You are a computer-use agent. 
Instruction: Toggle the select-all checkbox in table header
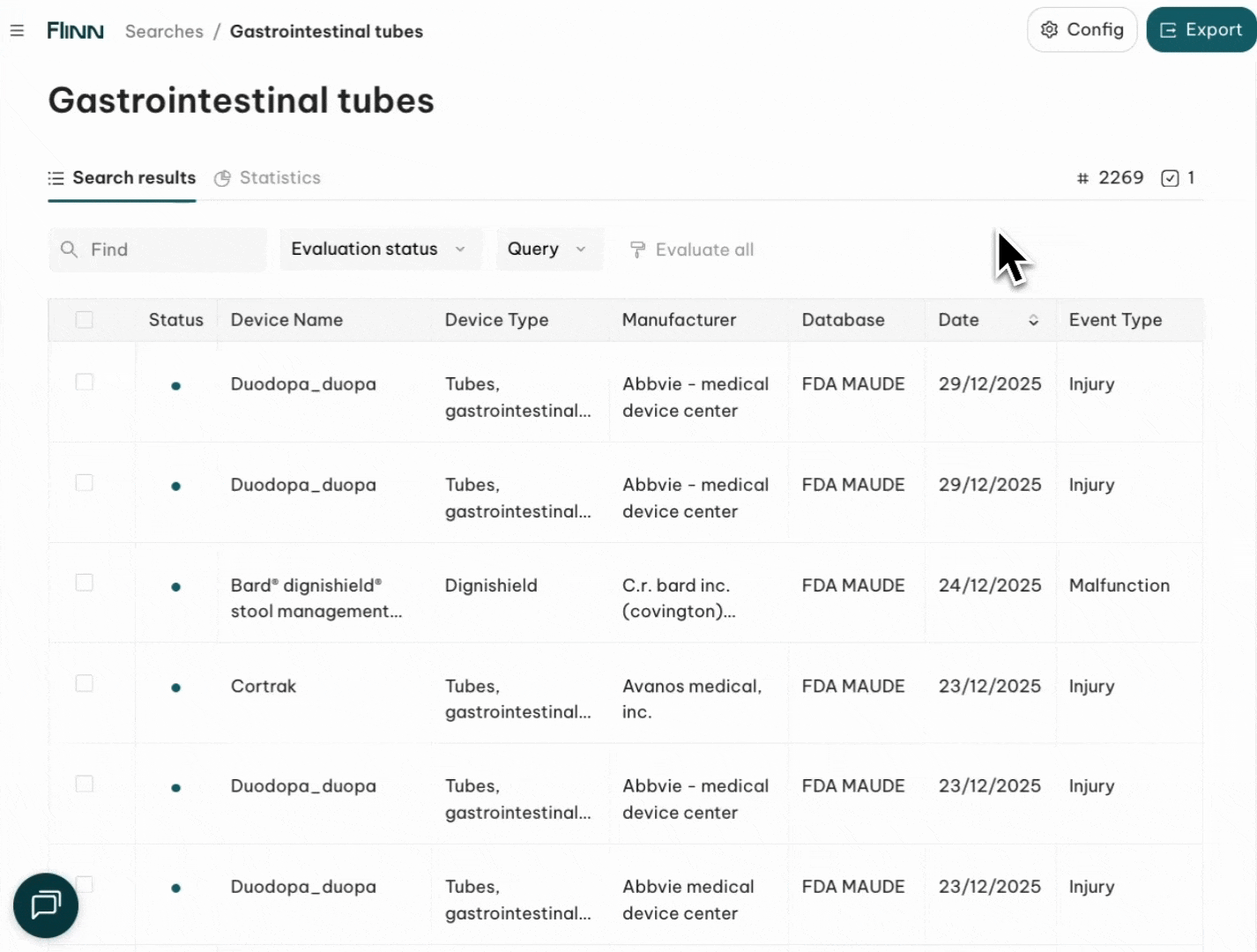click(x=85, y=320)
